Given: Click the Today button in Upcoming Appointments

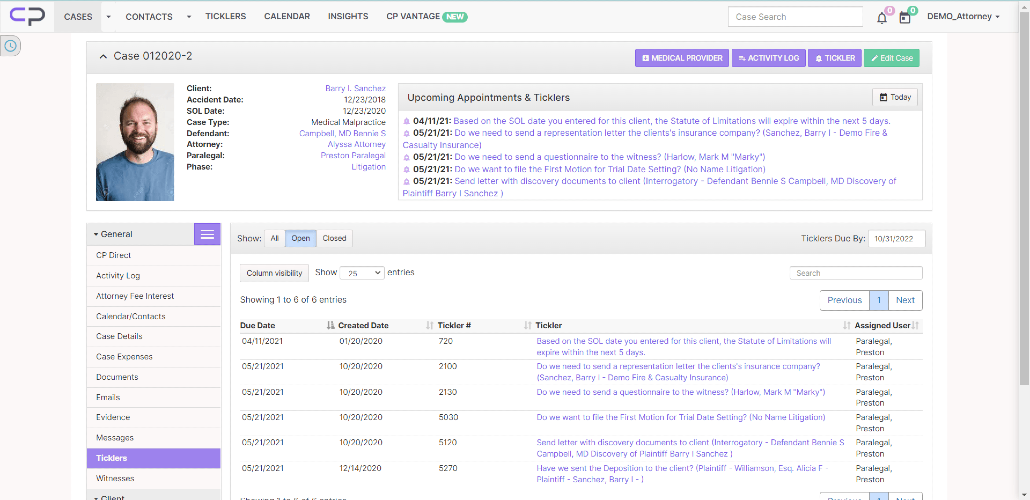Looking at the screenshot, I should pyautogui.click(x=895, y=97).
